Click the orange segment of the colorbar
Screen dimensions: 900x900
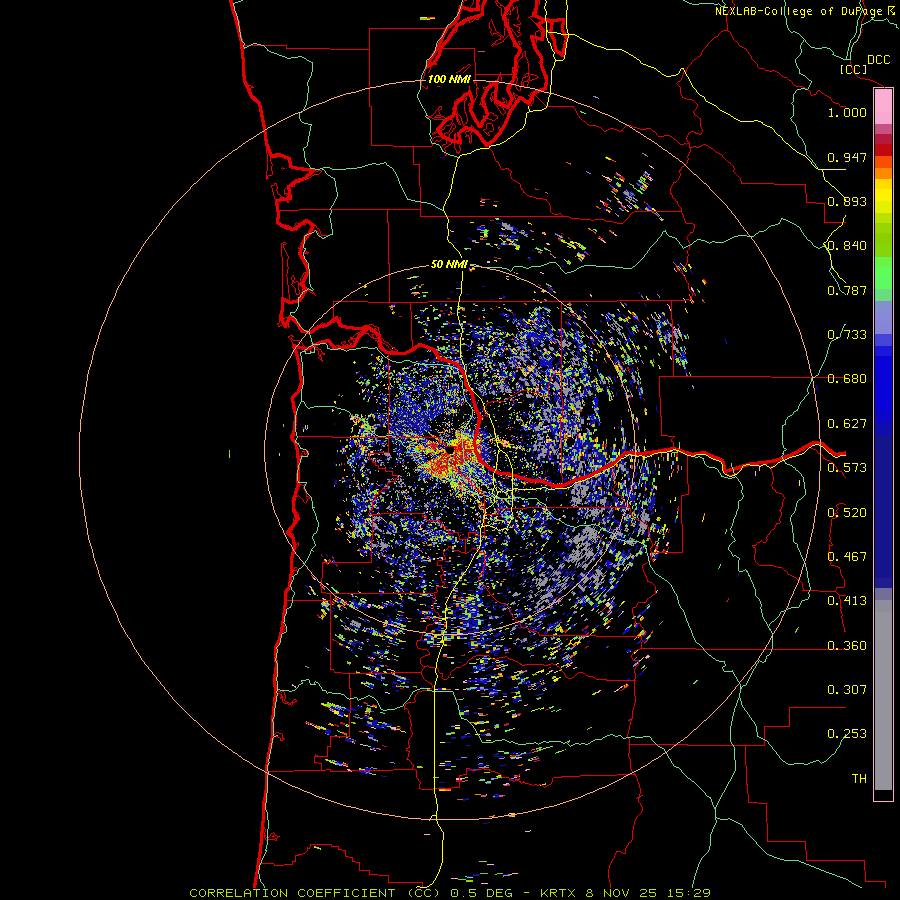click(x=883, y=173)
